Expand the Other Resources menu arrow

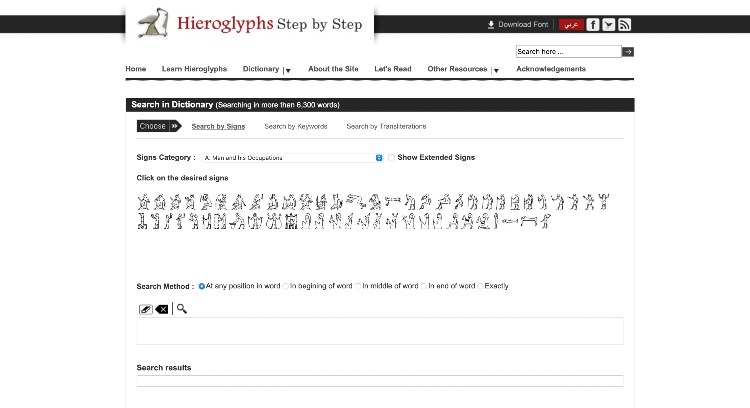point(496,70)
